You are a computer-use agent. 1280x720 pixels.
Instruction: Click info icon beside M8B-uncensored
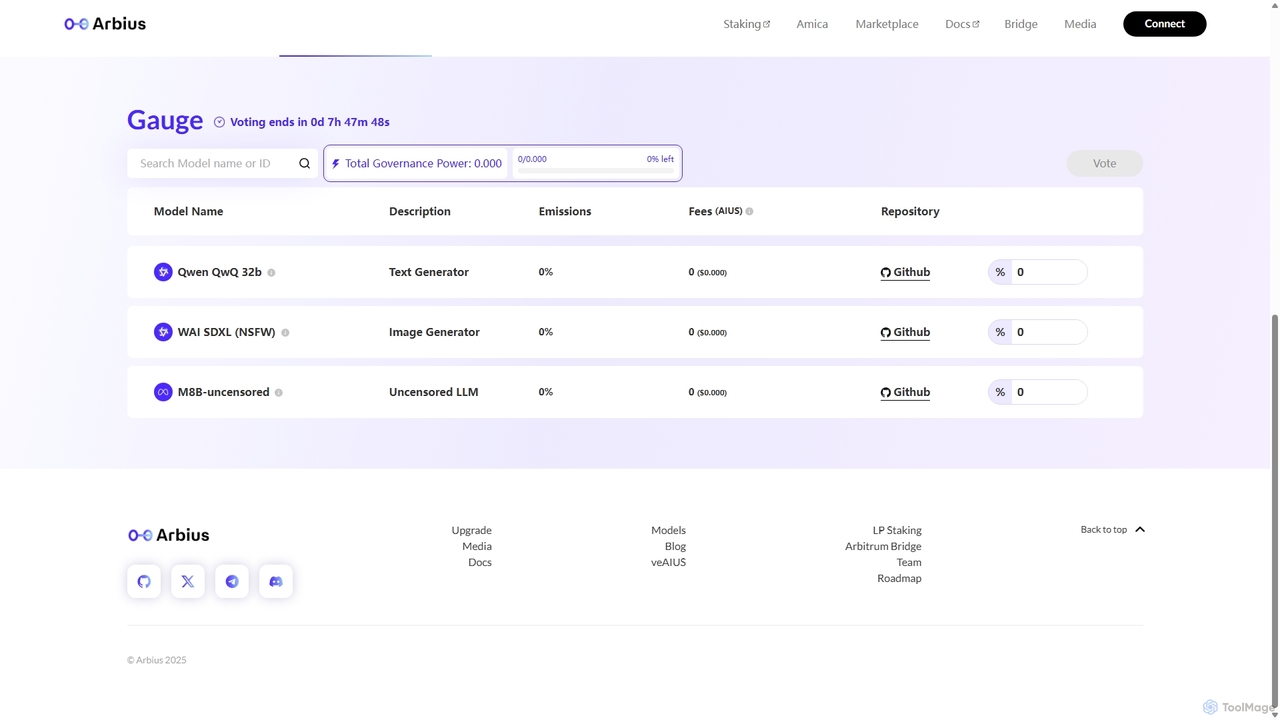point(279,393)
